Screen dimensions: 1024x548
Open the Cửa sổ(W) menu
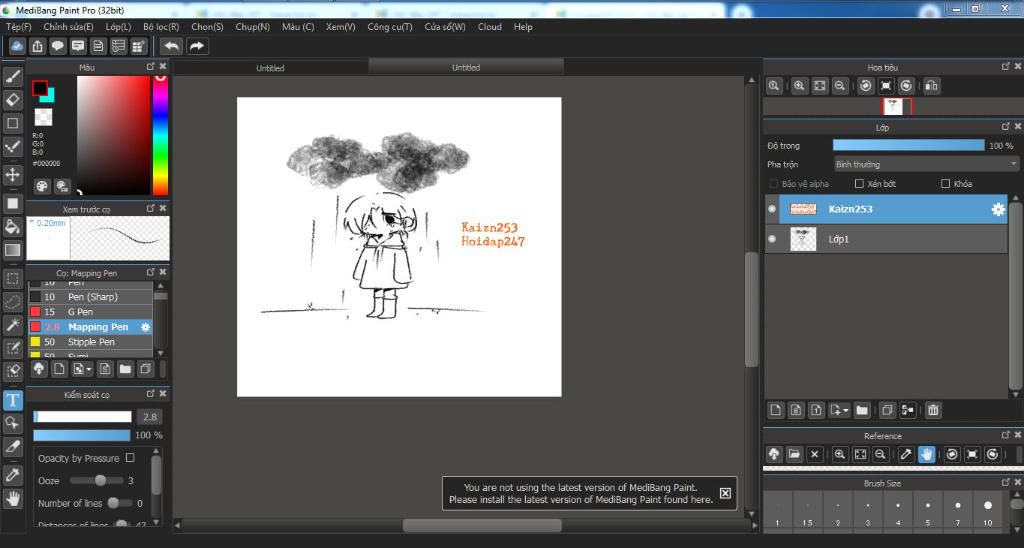[445, 27]
